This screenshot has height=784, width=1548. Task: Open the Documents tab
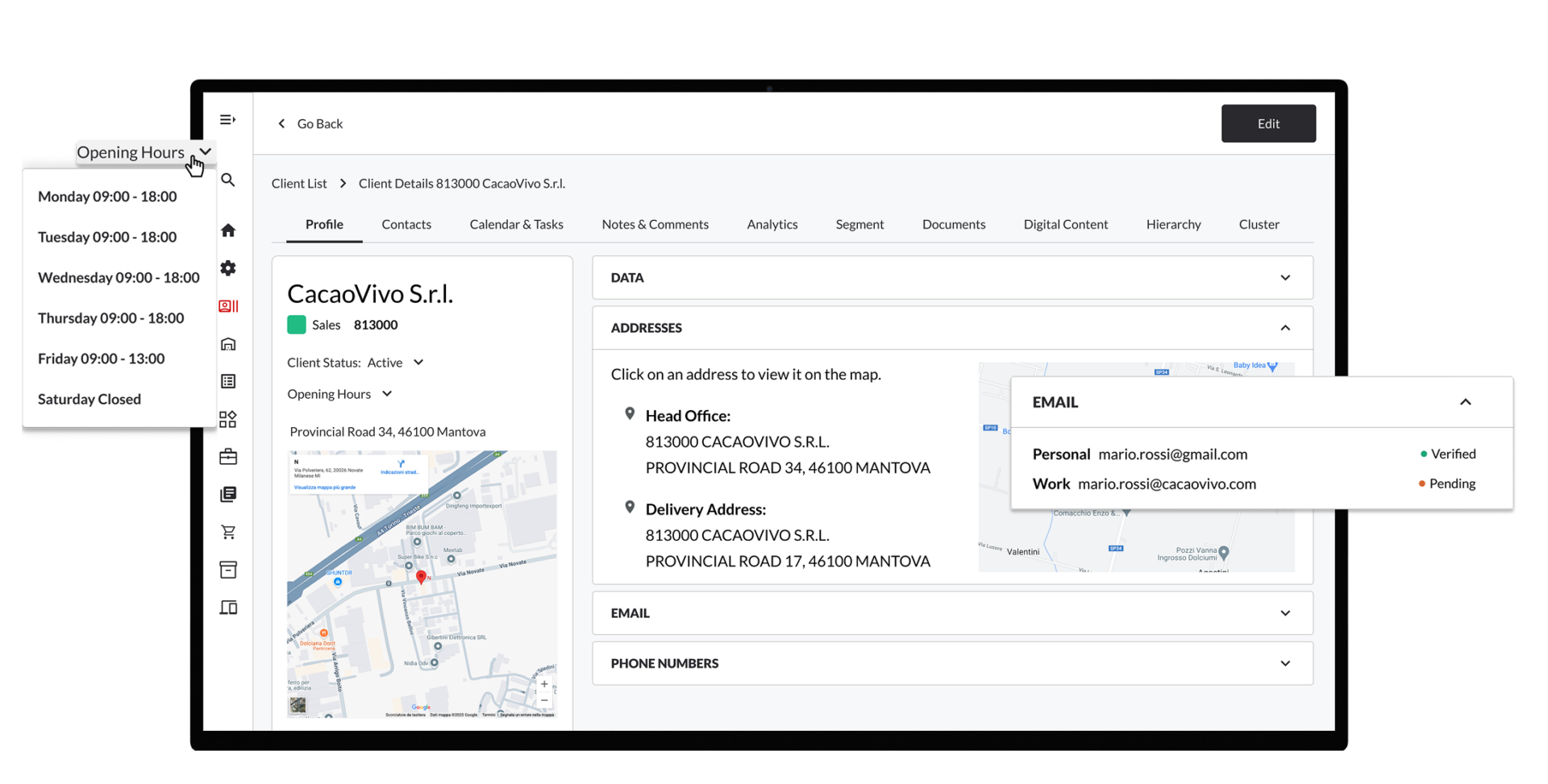click(x=954, y=225)
